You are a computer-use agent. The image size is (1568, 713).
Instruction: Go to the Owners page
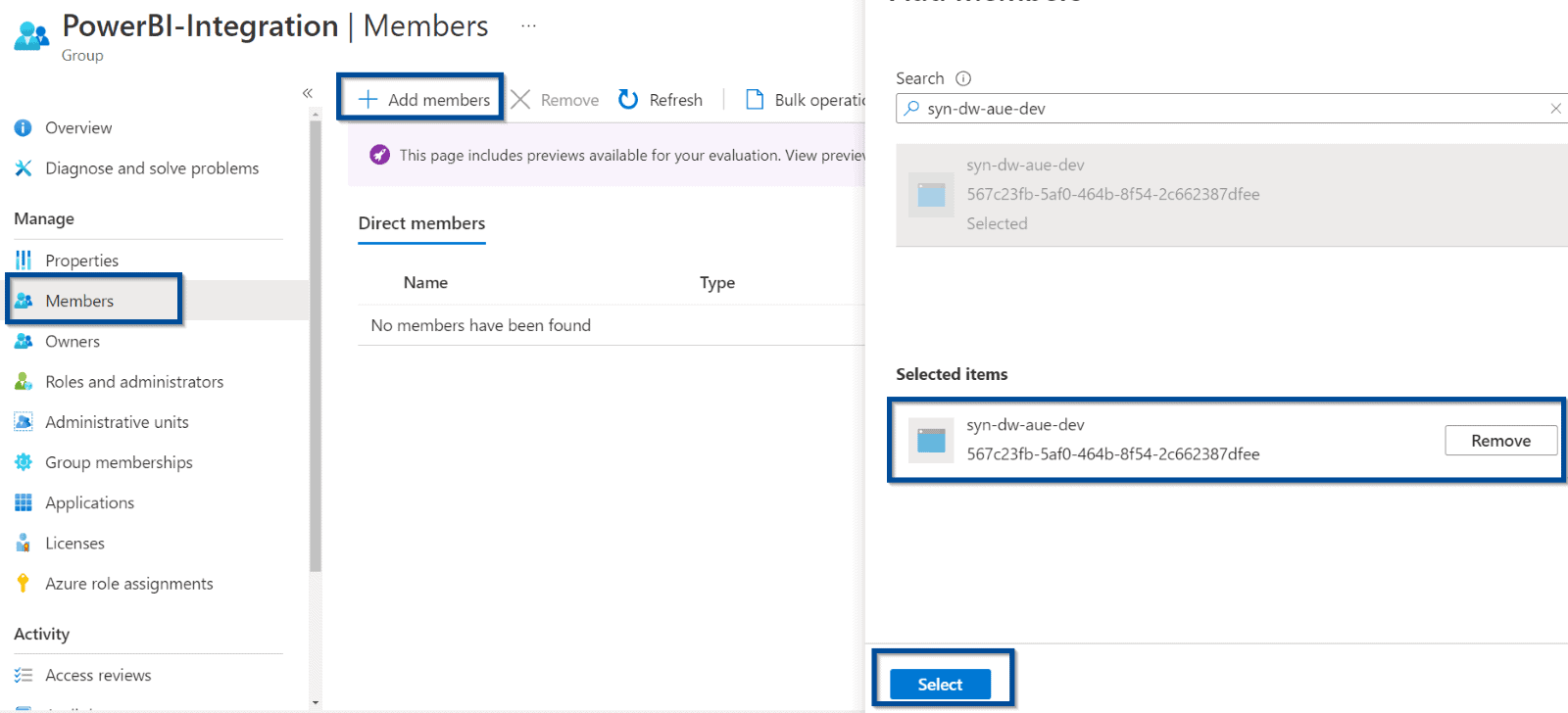pos(73,341)
